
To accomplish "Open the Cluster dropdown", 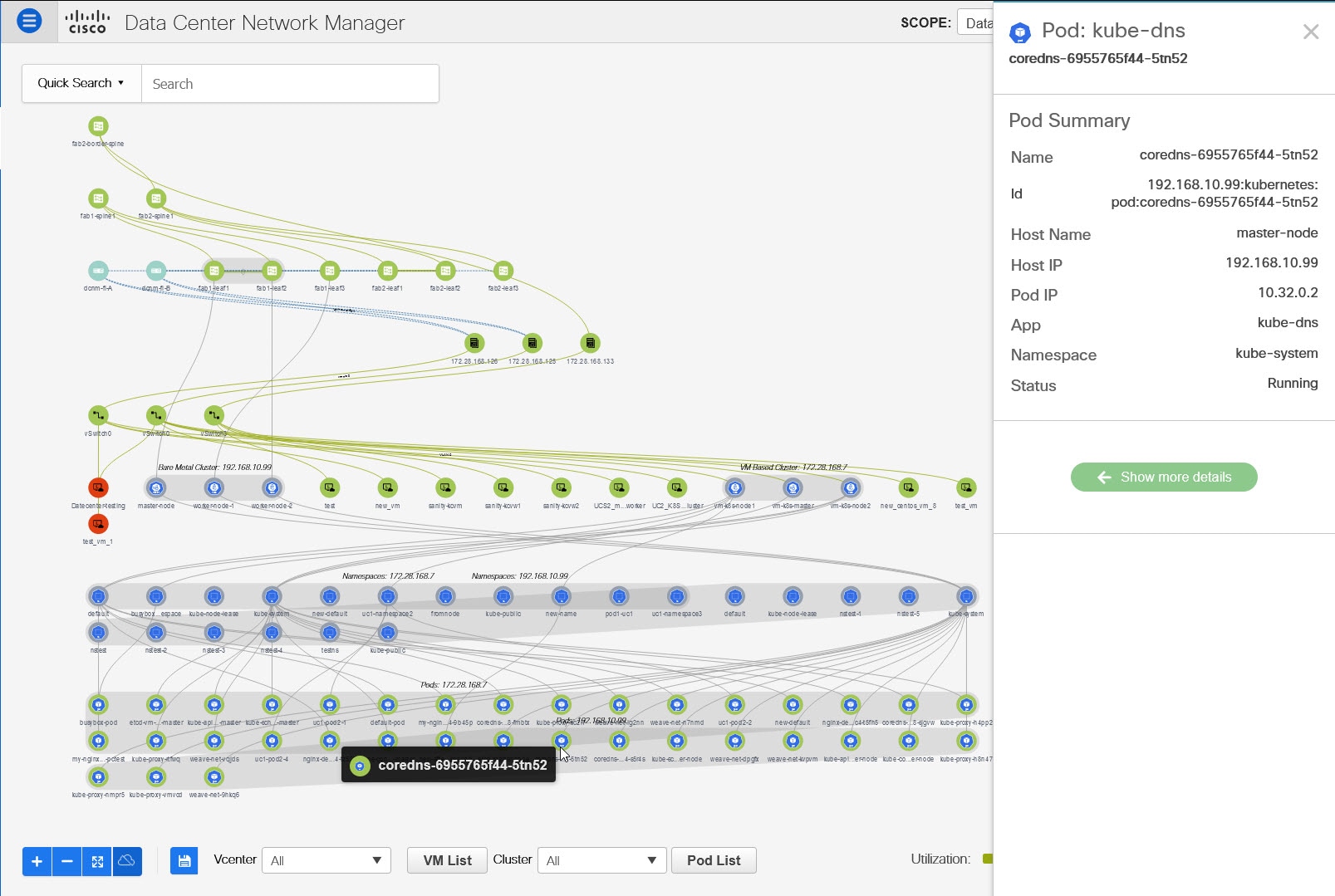I will point(601,860).
